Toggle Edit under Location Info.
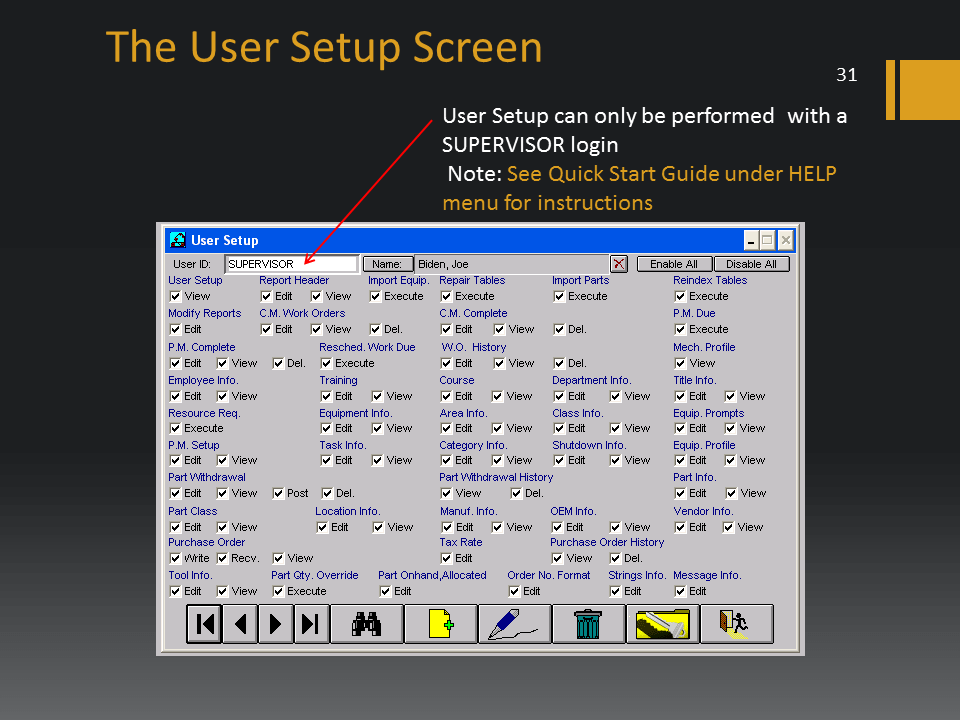This screenshot has width=960, height=720. tap(322, 527)
